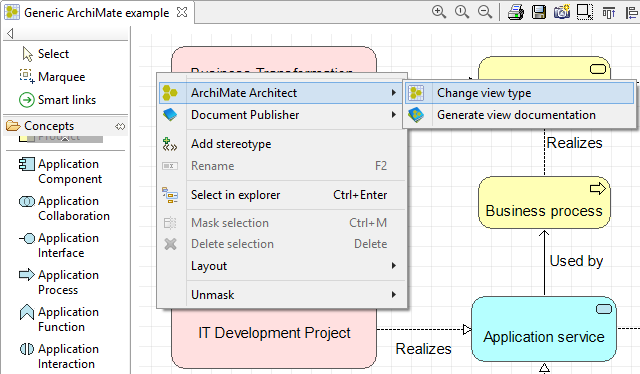
Task: Select the Business process element
Action: (544, 203)
